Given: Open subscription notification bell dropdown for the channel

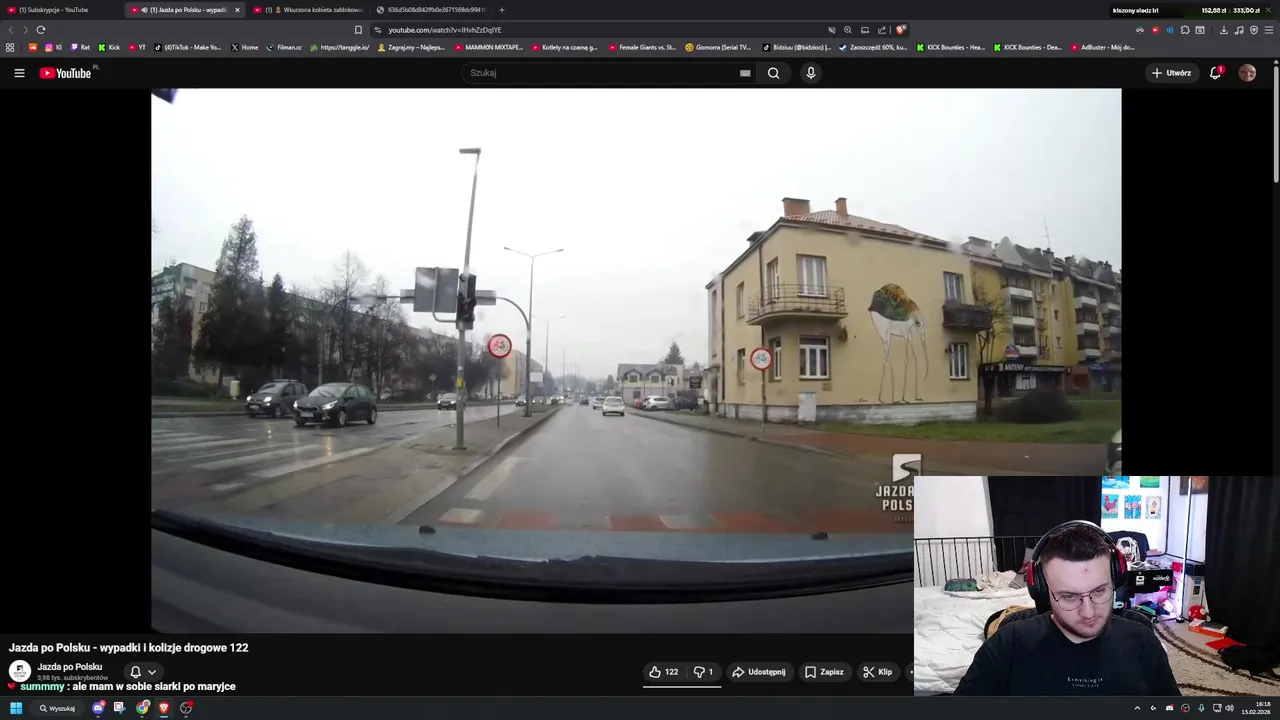Looking at the screenshot, I should coord(142,672).
